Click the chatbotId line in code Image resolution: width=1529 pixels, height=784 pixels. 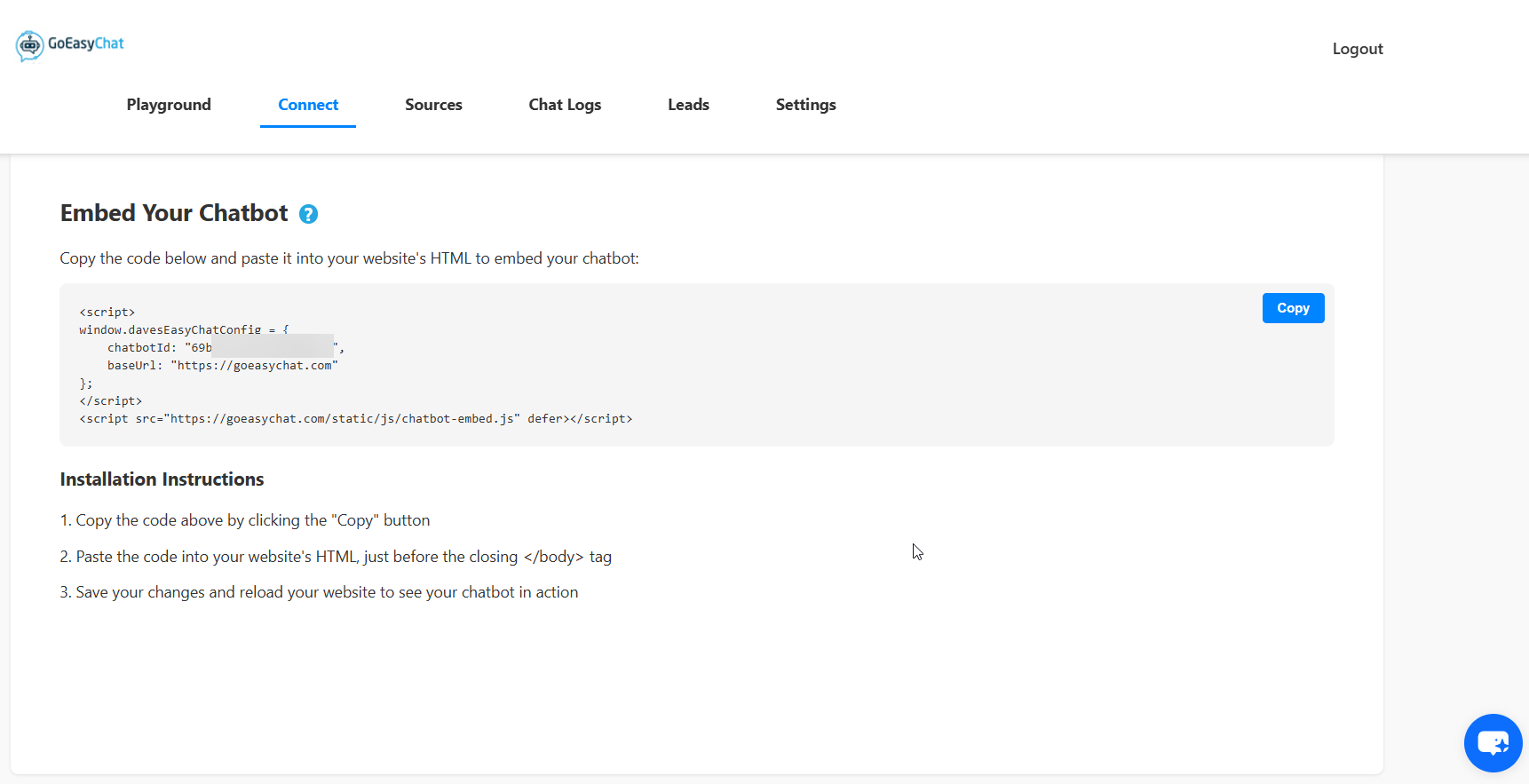[226, 347]
